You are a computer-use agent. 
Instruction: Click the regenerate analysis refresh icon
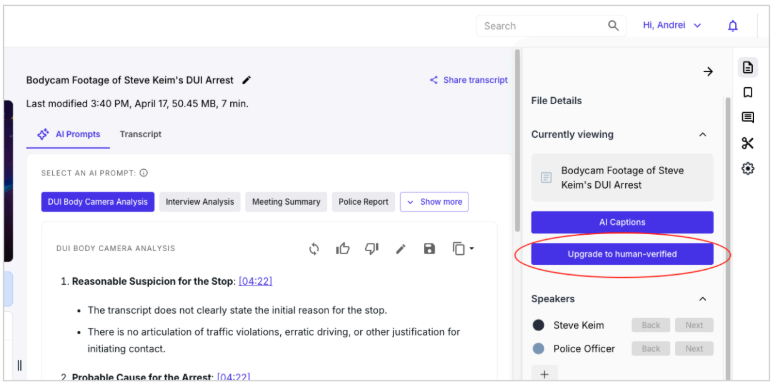(314, 249)
